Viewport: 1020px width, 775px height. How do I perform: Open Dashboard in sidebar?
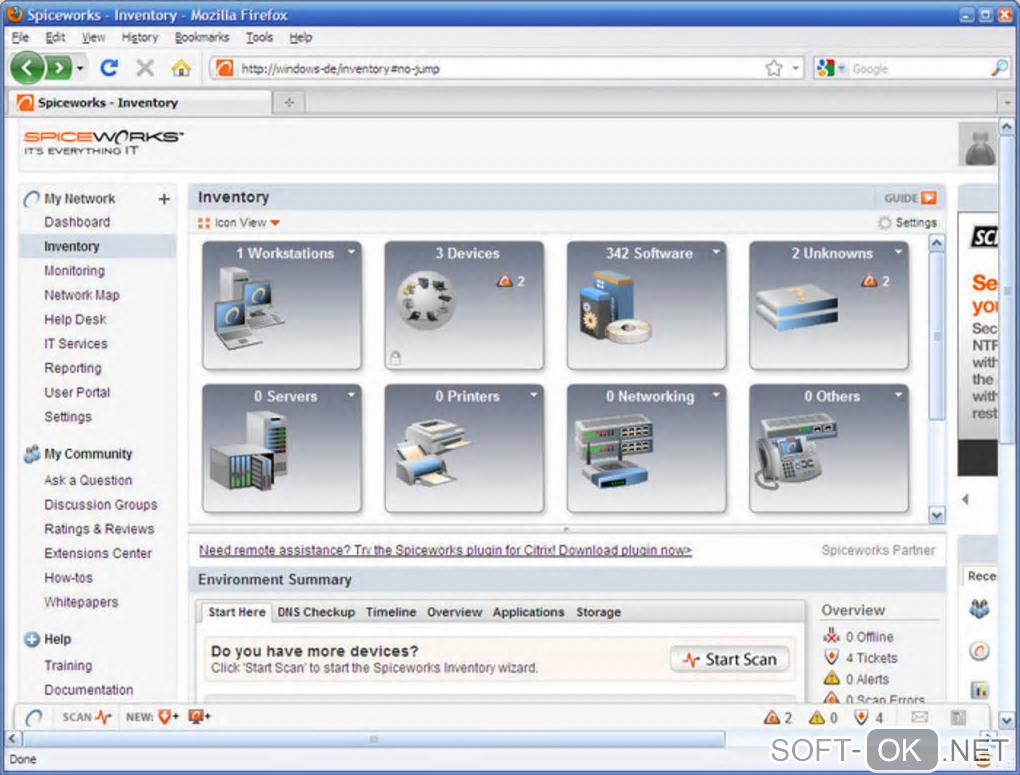(x=77, y=222)
